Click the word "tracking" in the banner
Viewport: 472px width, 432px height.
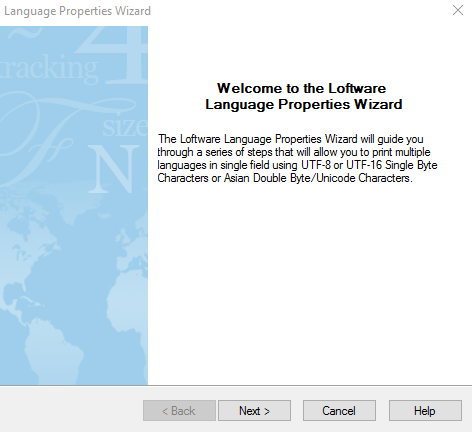pyautogui.click(x=49, y=69)
